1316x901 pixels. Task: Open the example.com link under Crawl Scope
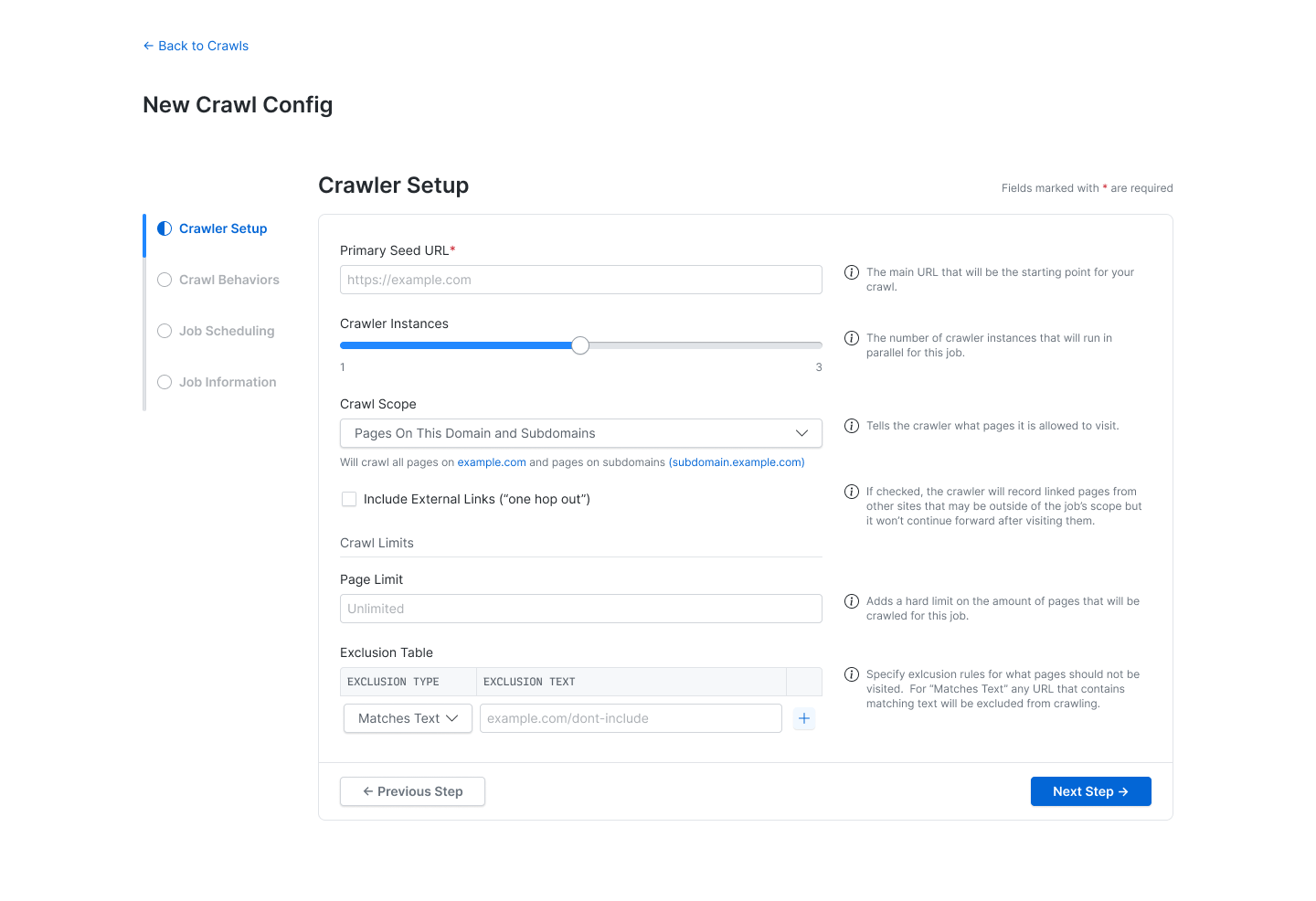(492, 462)
